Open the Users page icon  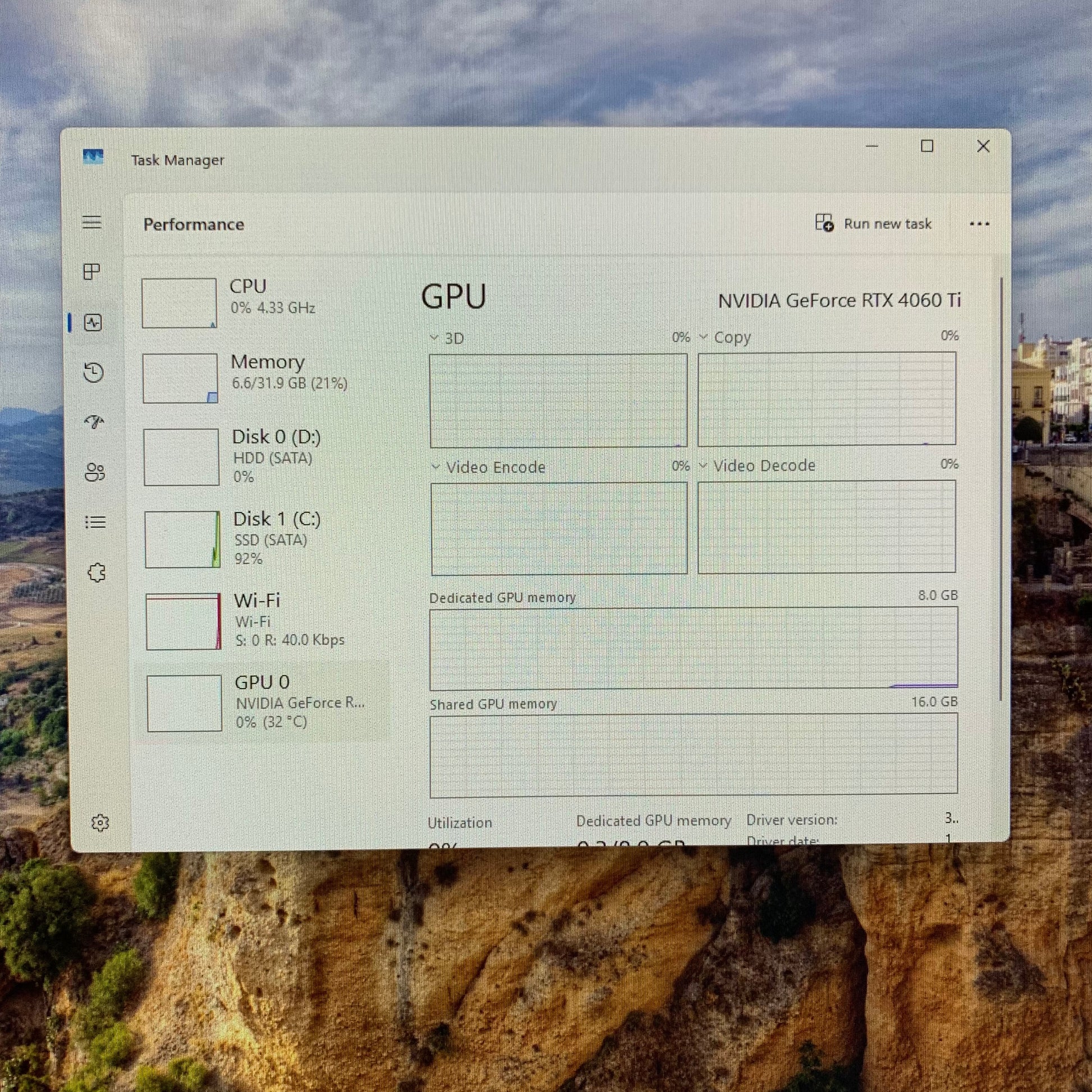click(95, 472)
